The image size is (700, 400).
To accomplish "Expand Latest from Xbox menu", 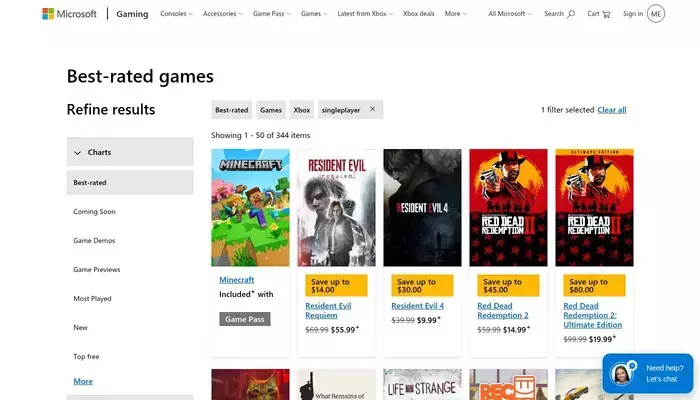I will click(365, 14).
